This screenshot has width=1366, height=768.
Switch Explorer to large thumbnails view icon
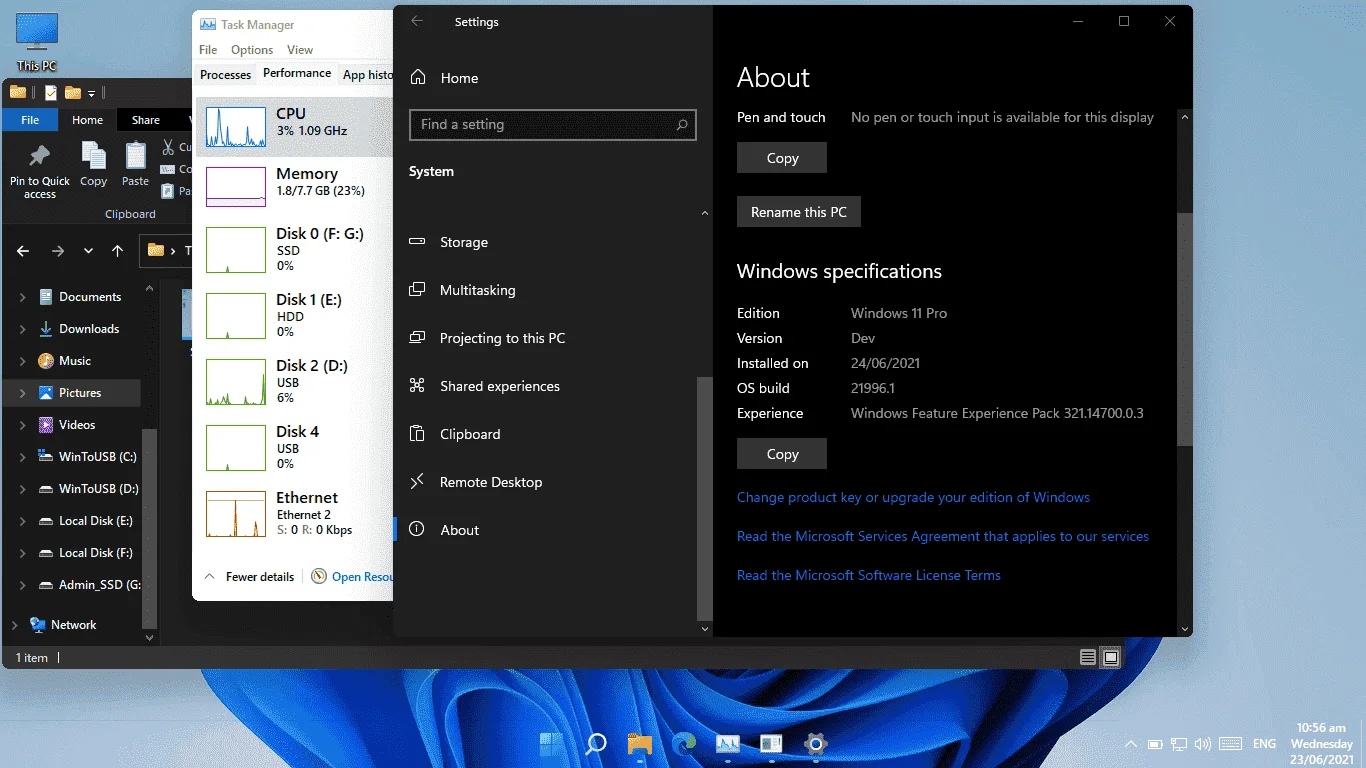click(1111, 657)
